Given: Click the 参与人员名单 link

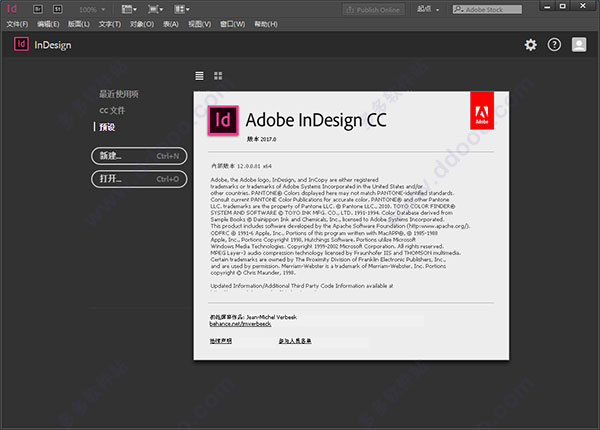Looking at the screenshot, I should (295, 341).
